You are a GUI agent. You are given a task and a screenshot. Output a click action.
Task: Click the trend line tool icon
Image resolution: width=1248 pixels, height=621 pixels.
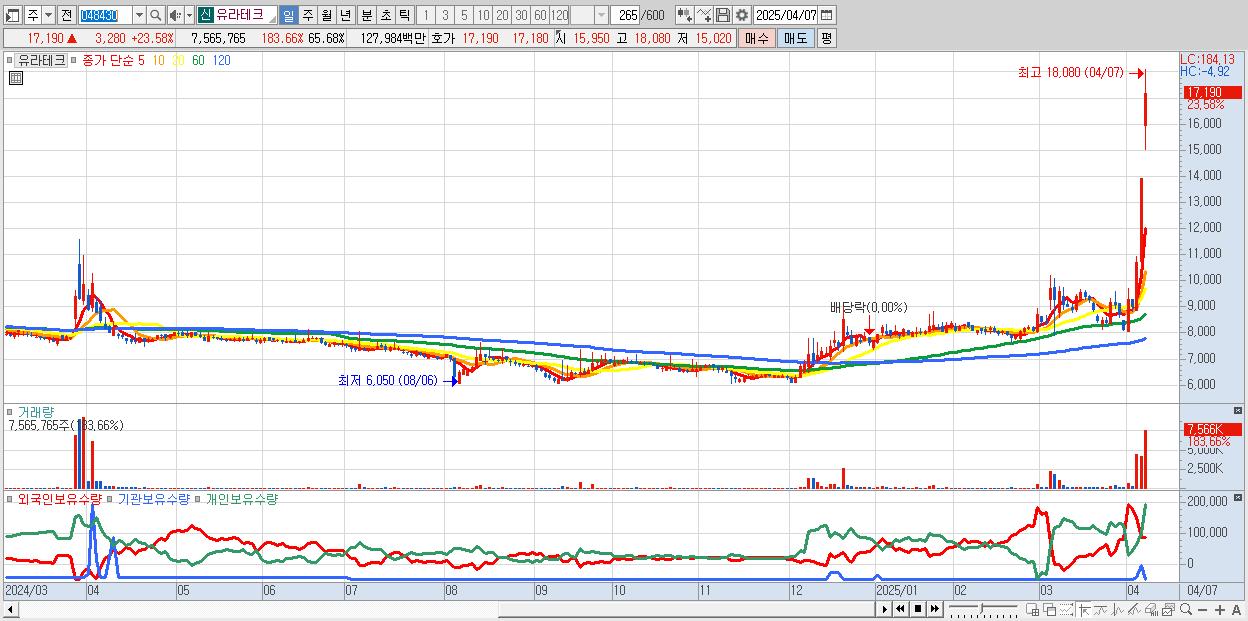[1101, 609]
